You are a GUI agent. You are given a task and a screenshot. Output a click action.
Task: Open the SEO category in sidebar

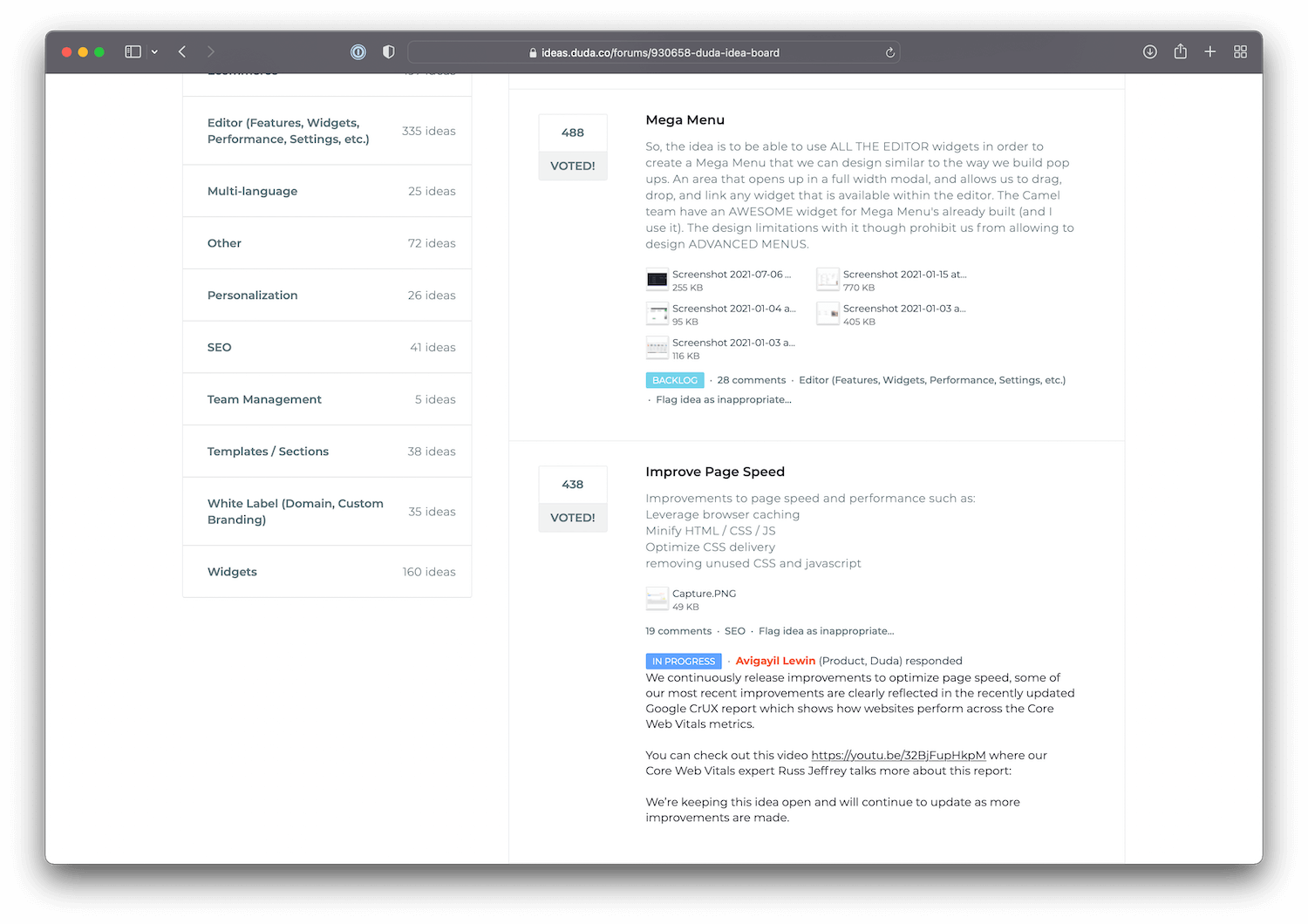(x=327, y=347)
